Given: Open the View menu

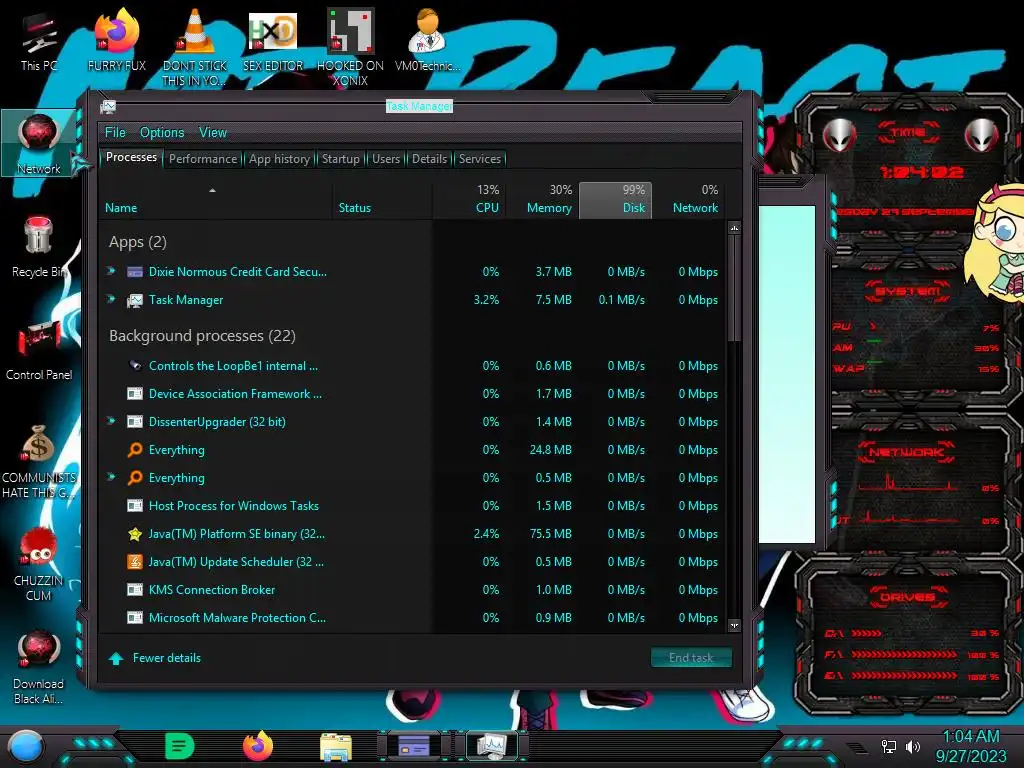Looking at the screenshot, I should coord(213,133).
